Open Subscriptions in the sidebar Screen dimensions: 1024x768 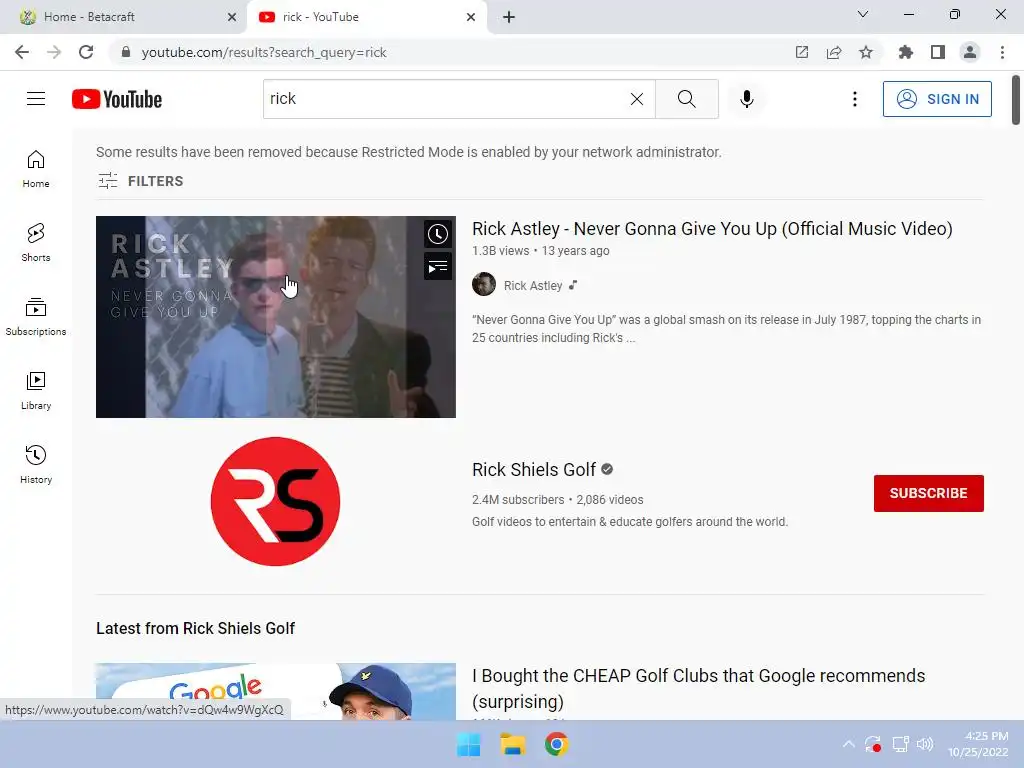36,317
